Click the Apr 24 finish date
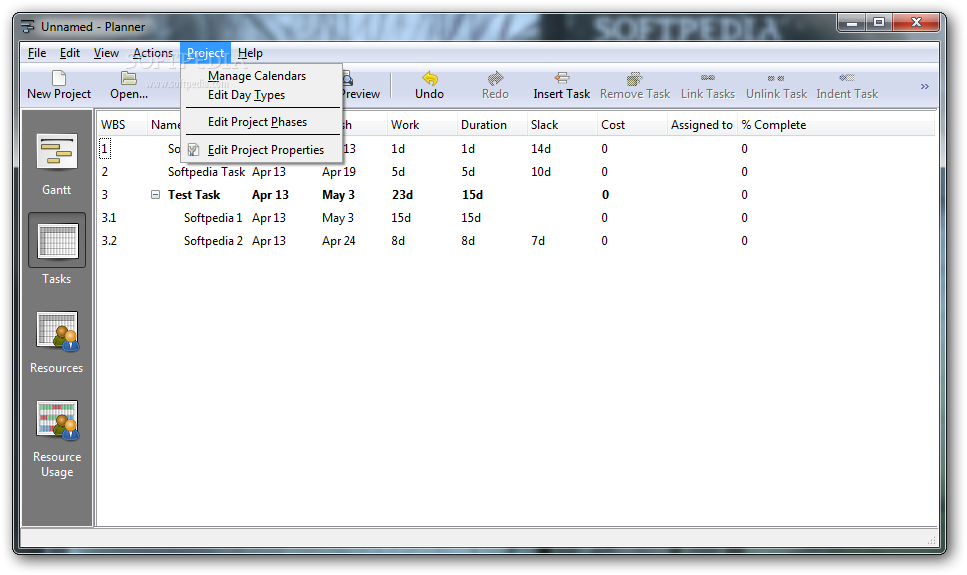967x575 pixels. (339, 241)
